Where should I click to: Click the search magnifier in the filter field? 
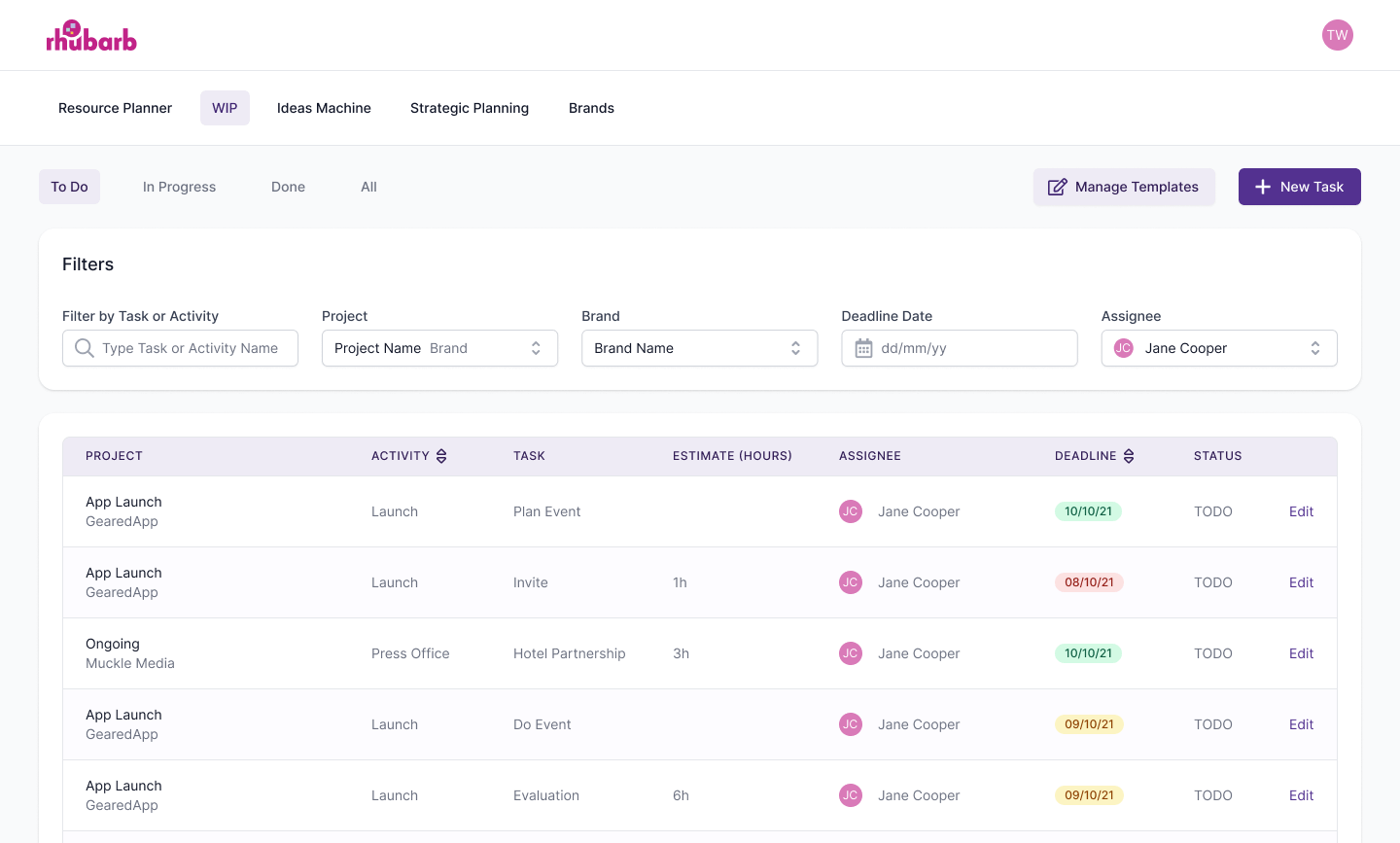(x=84, y=347)
